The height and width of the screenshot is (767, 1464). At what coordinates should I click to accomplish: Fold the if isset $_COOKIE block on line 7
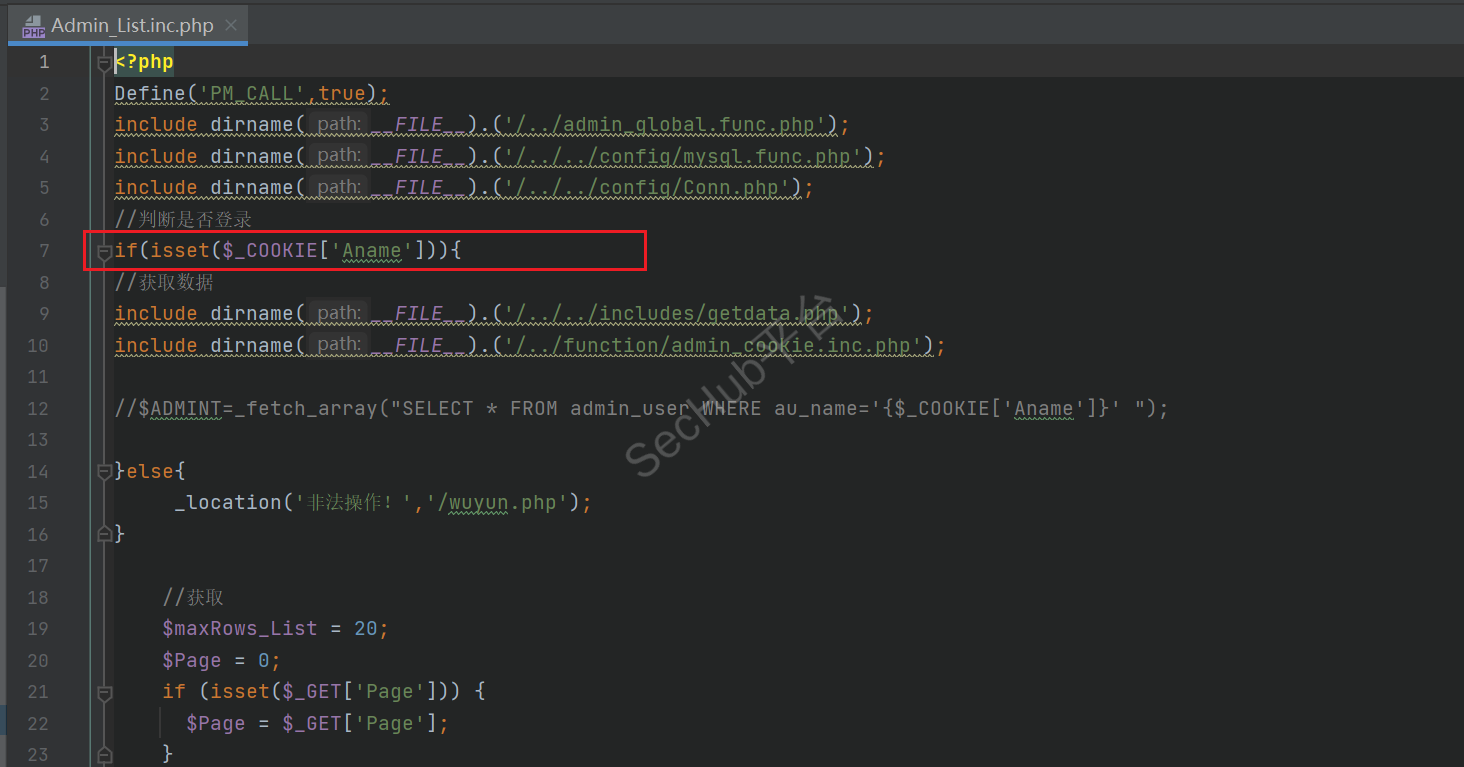104,251
